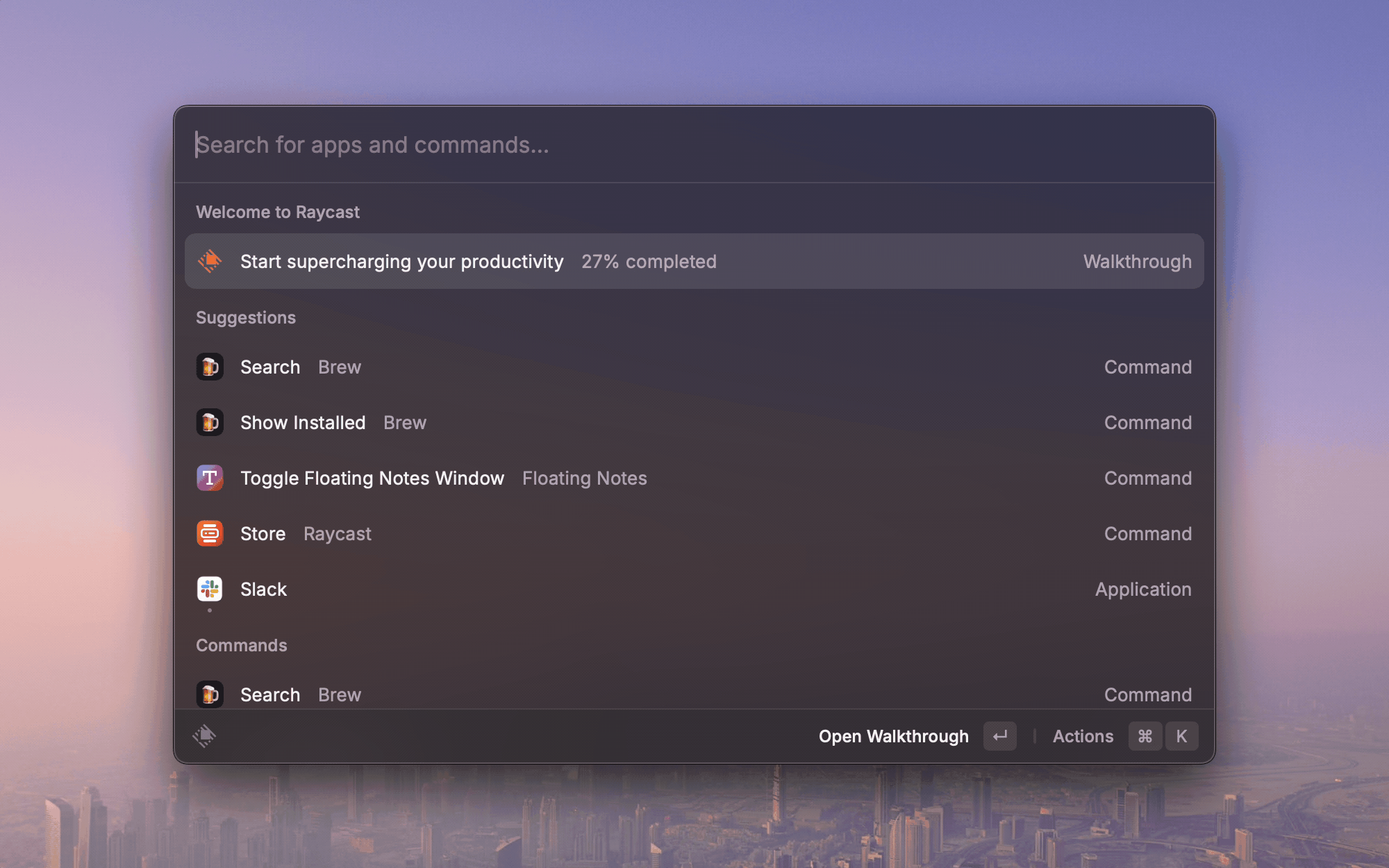The height and width of the screenshot is (868, 1389).
Task: Click Command label on Show Installed row
Action: pyautogui.click(x=1148, y=422)
